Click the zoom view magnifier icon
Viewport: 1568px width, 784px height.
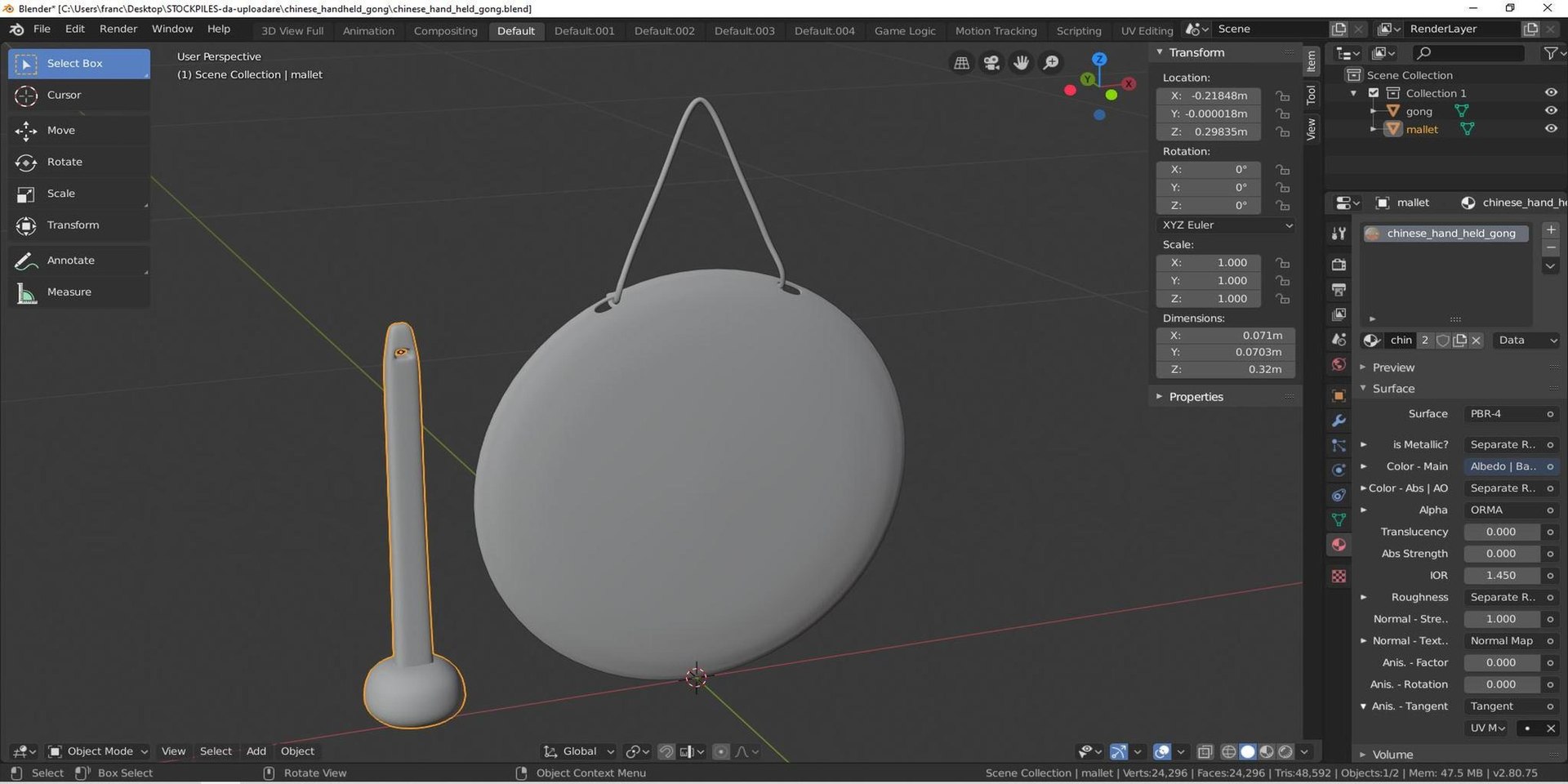1051,63
